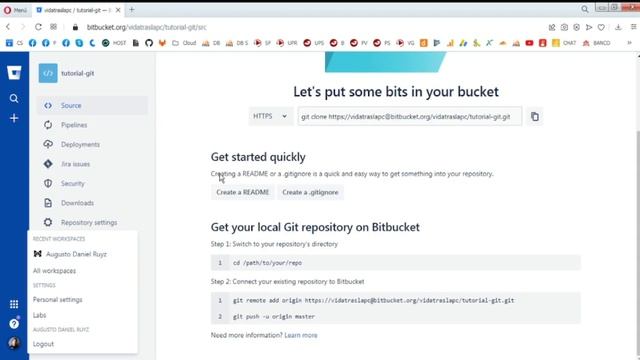Copy the clone command with clipboard icon

535,117
